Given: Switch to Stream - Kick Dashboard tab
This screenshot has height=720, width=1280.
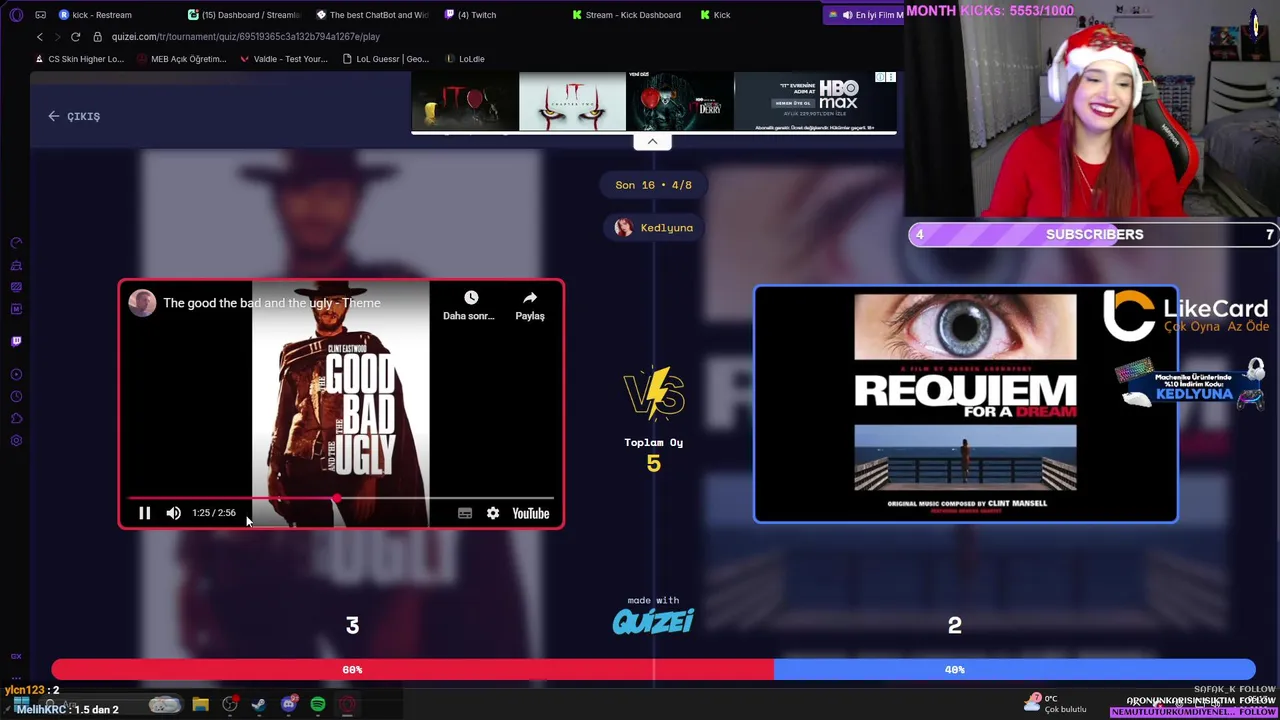Looking at the screenshot, I should click(x=628, y=15).
